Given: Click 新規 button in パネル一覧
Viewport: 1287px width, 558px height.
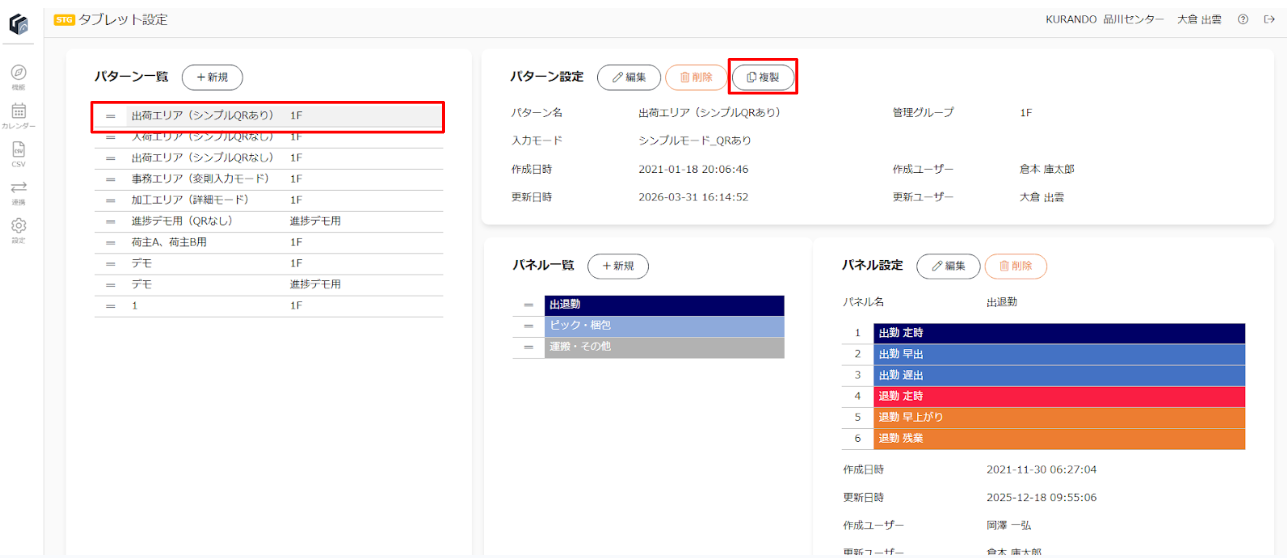Looking at the screenshot, I should tap(618, 266).
